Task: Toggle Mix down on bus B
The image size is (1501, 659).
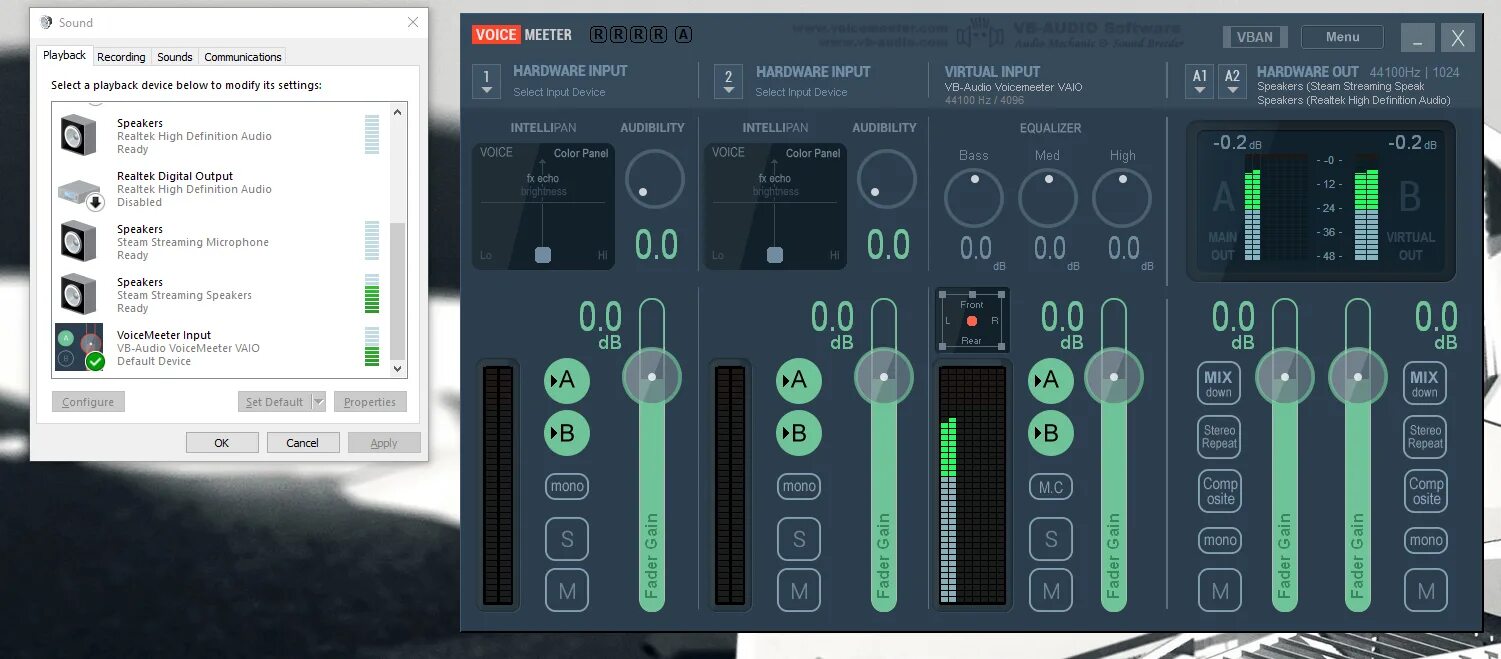Action: coord(1425,384)
